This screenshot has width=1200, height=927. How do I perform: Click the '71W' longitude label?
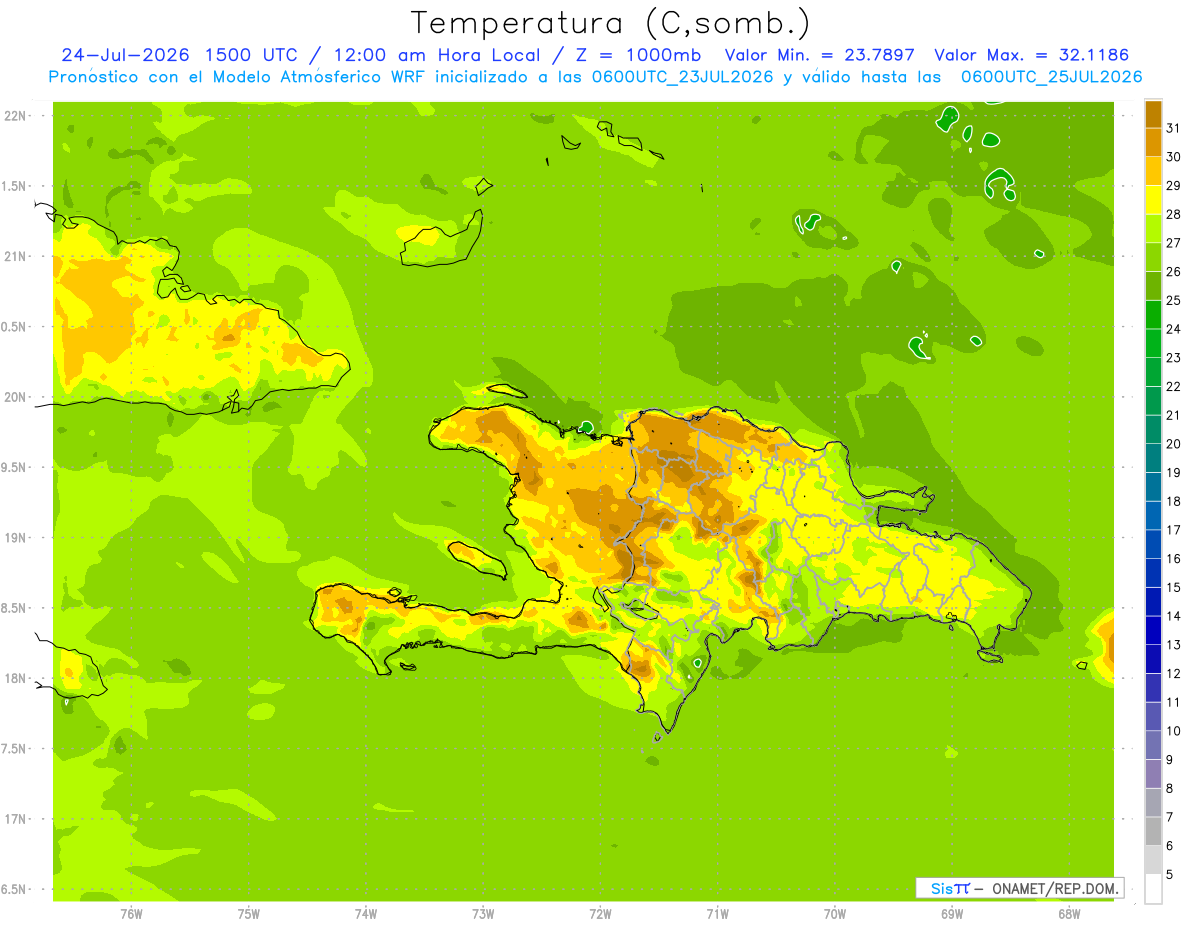[717, 914]
